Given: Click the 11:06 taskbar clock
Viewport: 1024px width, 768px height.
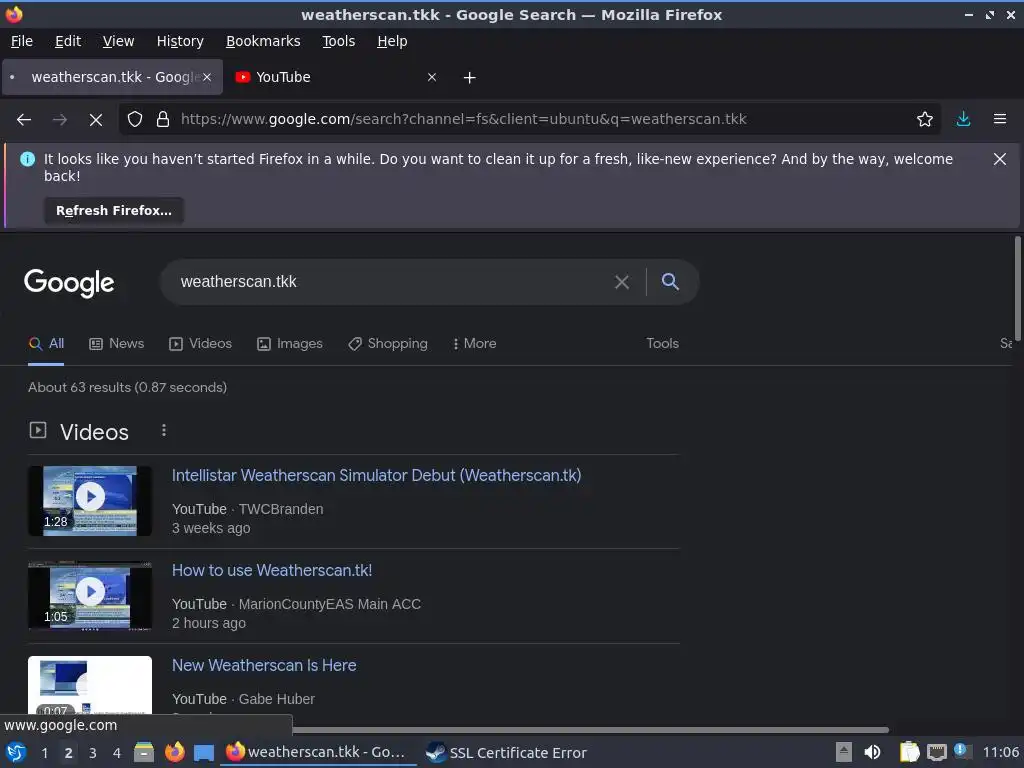Looking at the screenshot, I should pos(1000,752).
